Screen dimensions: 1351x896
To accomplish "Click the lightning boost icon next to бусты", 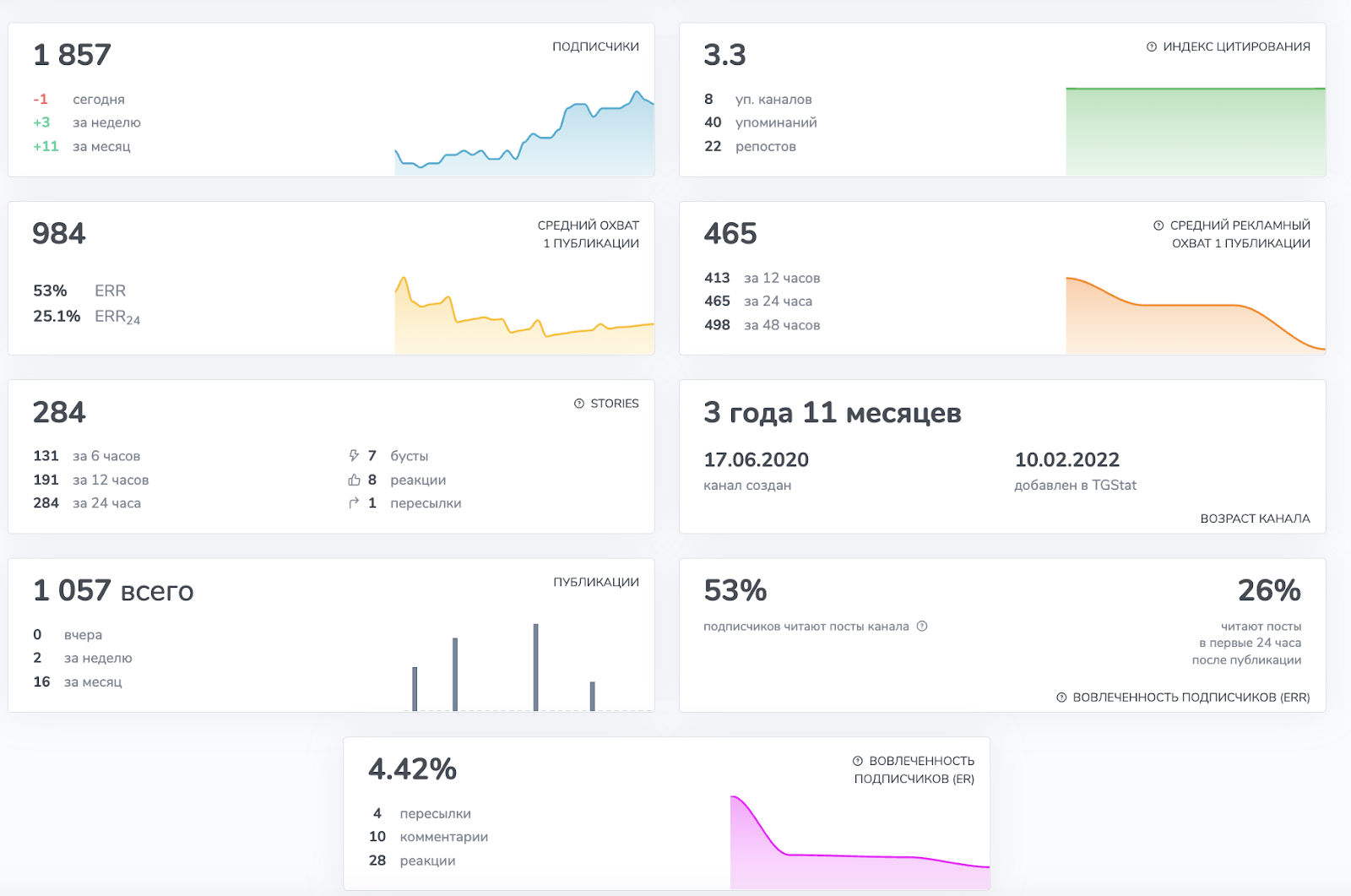I will pos(355,456).
